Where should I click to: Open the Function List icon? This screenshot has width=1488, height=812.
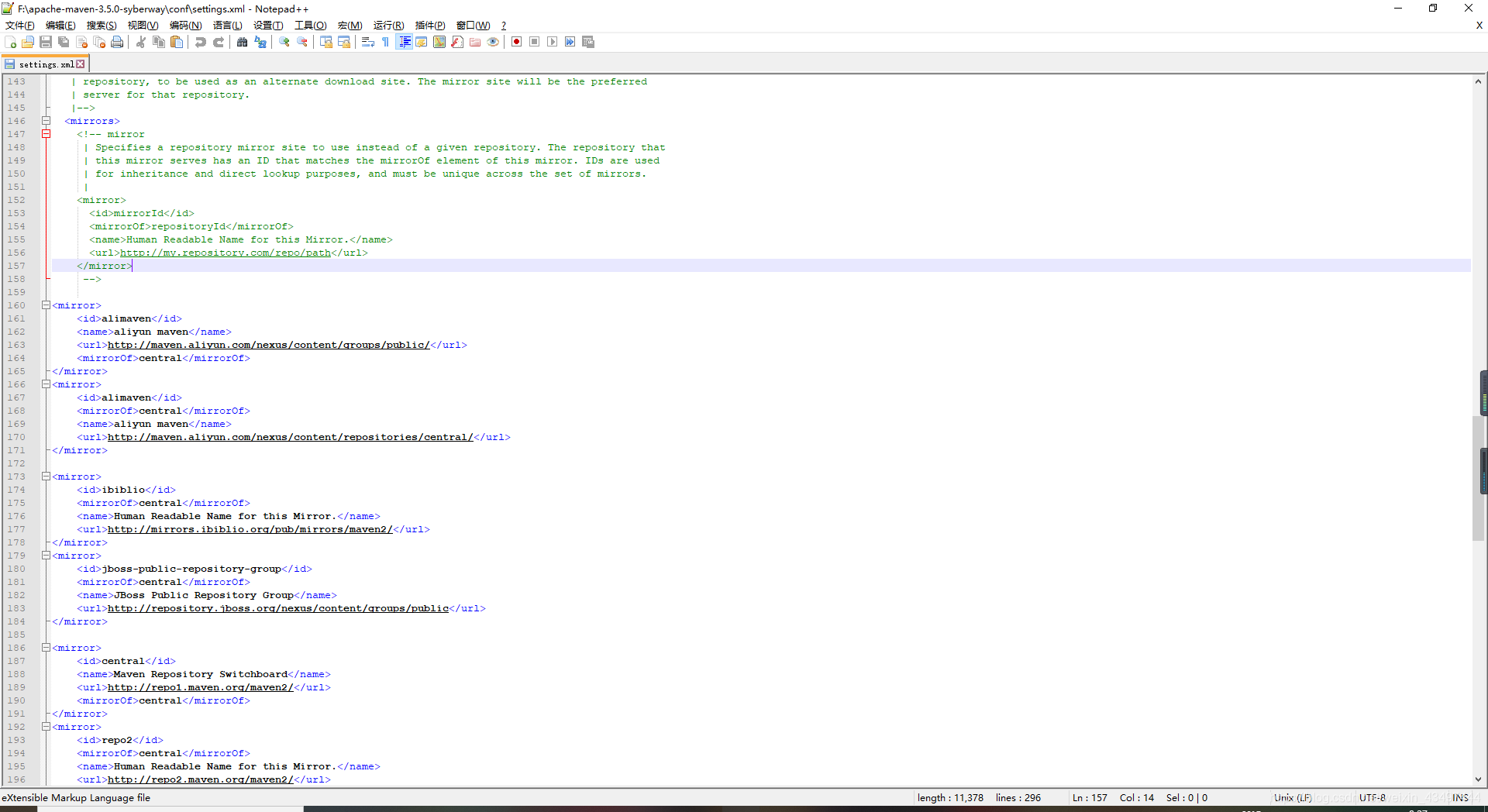pyautogui.click(x=457, y=42)
